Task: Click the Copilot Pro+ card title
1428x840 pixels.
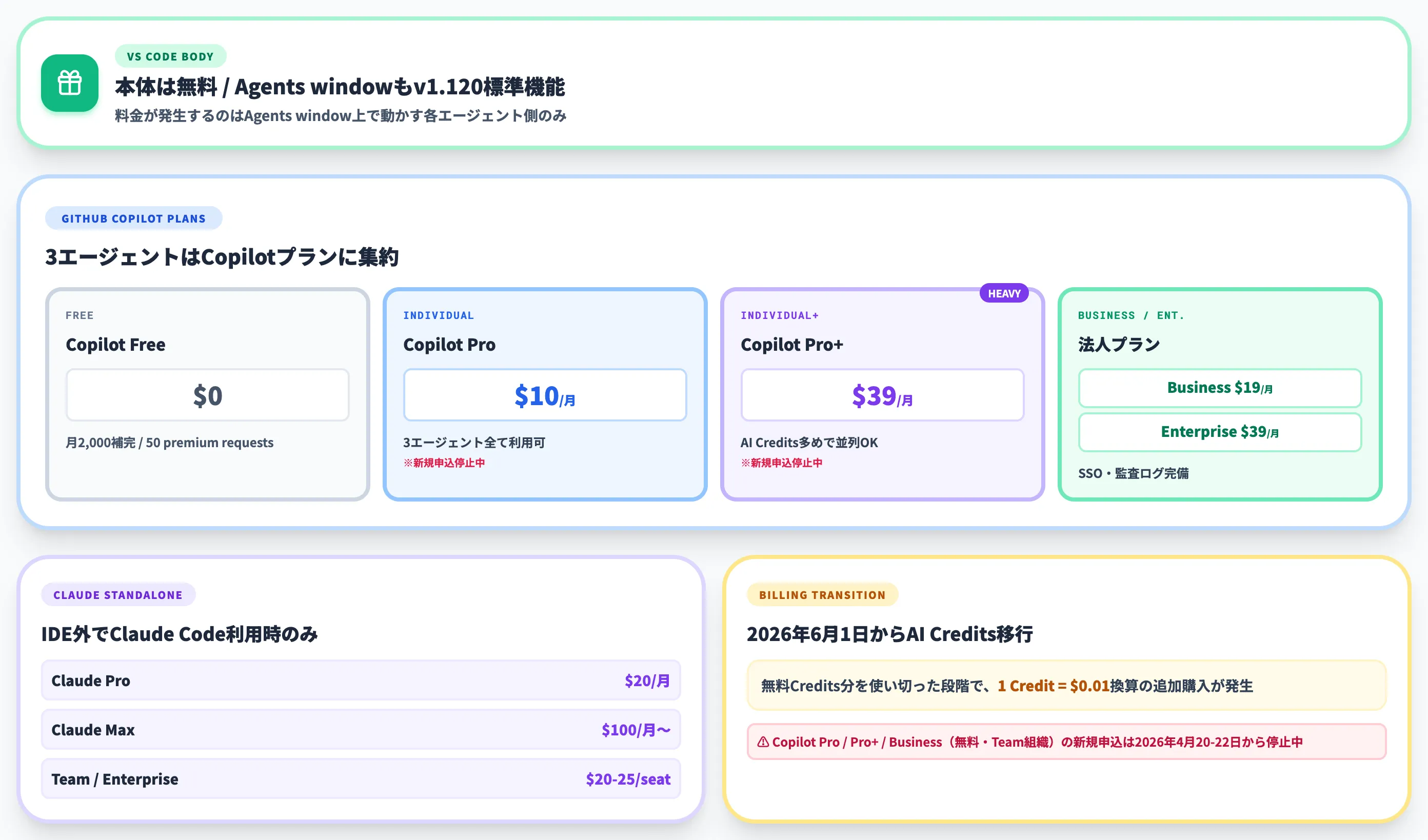Action: coord(791,345)
